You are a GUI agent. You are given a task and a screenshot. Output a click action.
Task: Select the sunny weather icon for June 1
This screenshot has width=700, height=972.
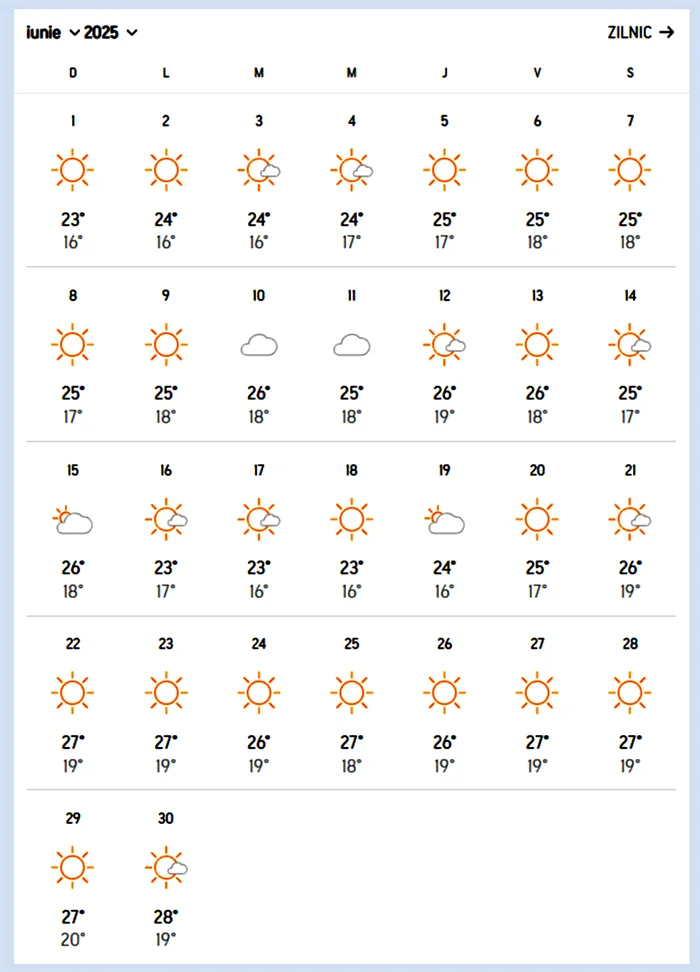click(72, 169)
